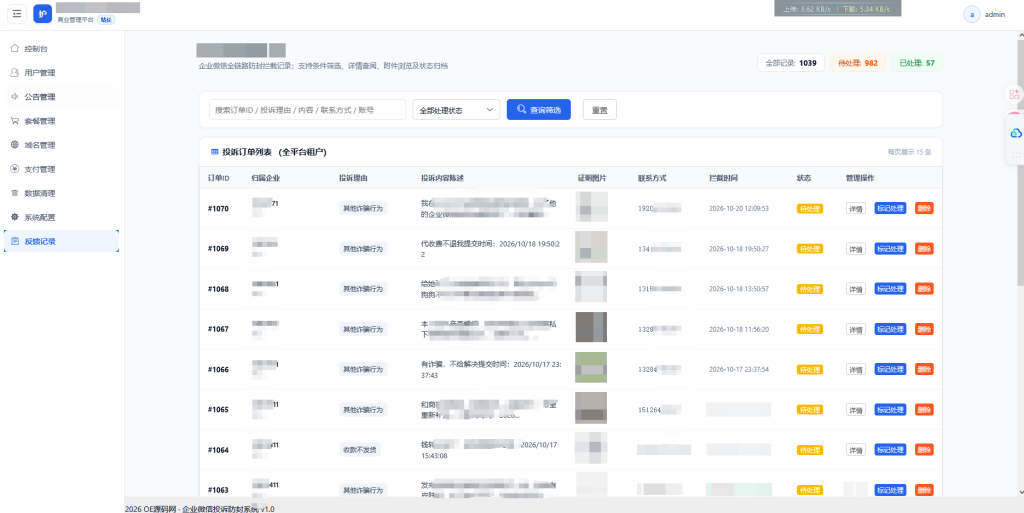Click the 控制台 home icon in sidebar
Viewport: 1024px width, 513px height.
tap(14, 48)
